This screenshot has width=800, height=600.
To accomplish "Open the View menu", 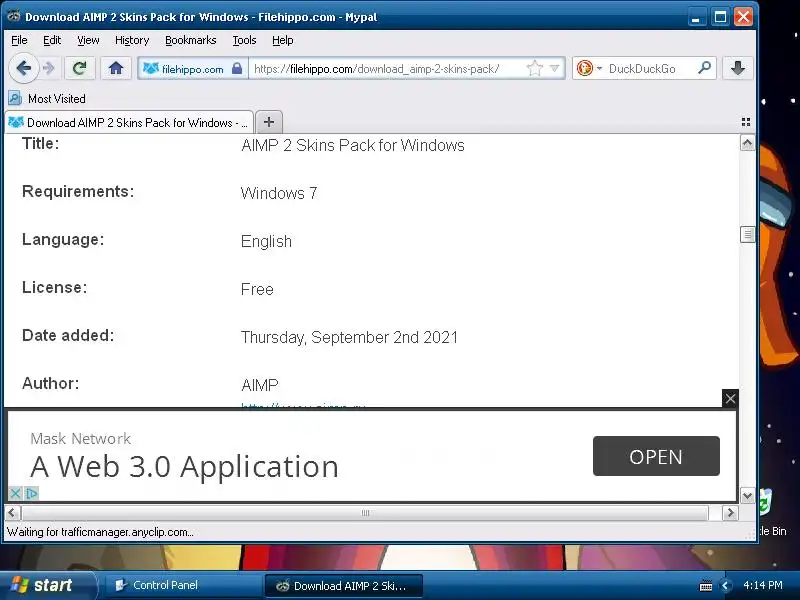I will (88, 40).
